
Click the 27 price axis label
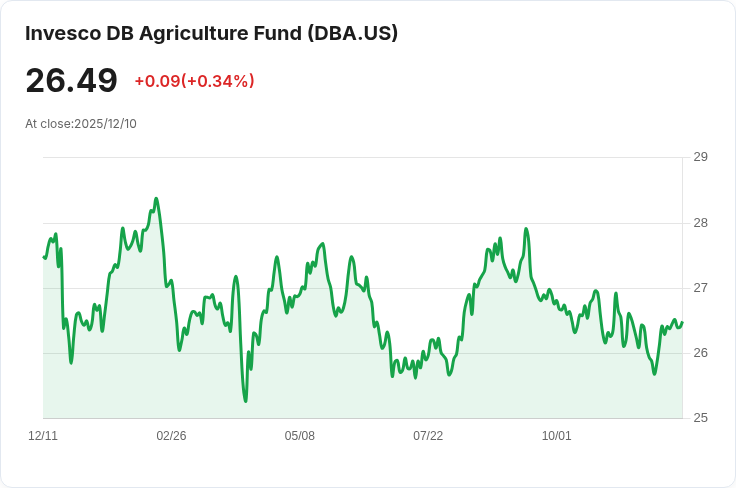coord(700,288)
